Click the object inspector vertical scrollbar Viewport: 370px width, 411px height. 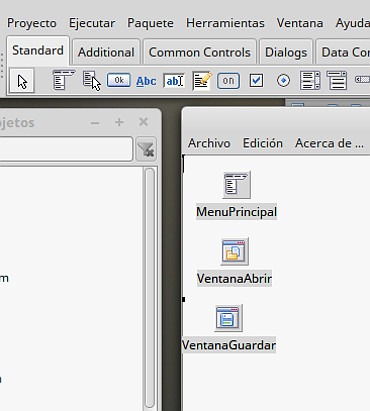150,289
